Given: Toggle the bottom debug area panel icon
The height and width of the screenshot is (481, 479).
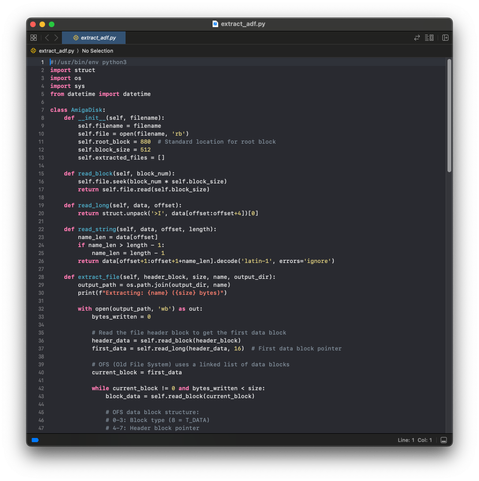Looking at the screenshot, I should [x=443, y=440].
